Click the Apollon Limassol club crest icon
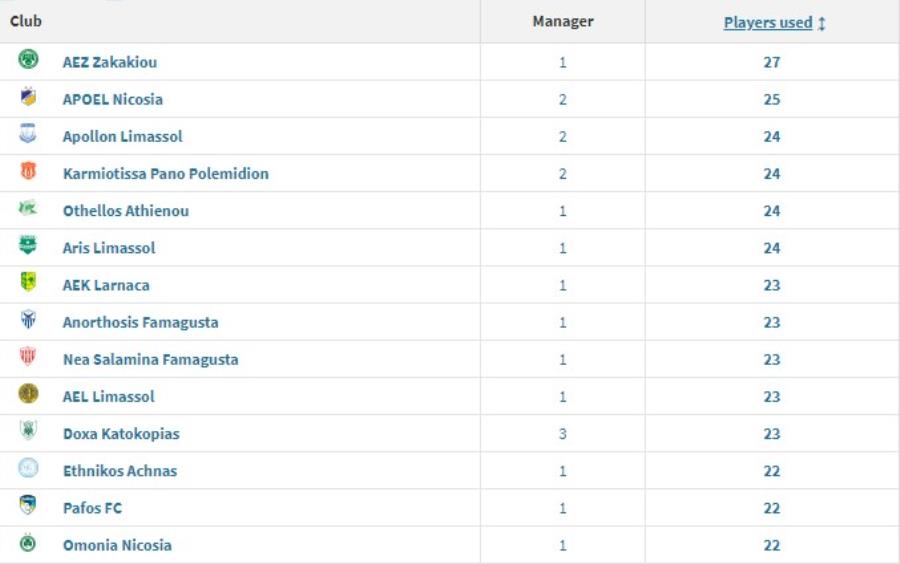Viewport: 900px width, 564px height. pyautogui.click(x=28, y=134)
